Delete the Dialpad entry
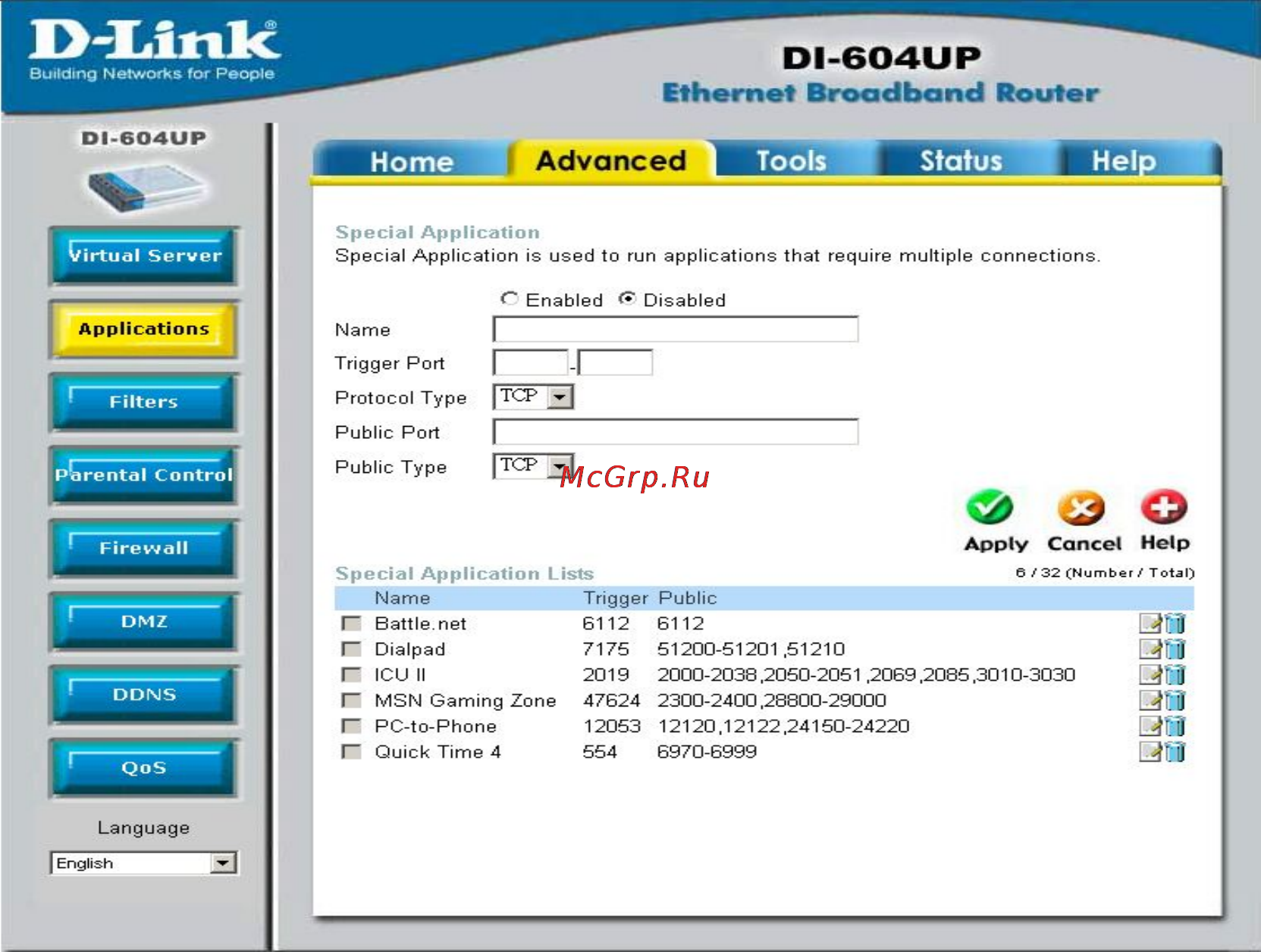The image size is (1261, 952). (1175, 650)
